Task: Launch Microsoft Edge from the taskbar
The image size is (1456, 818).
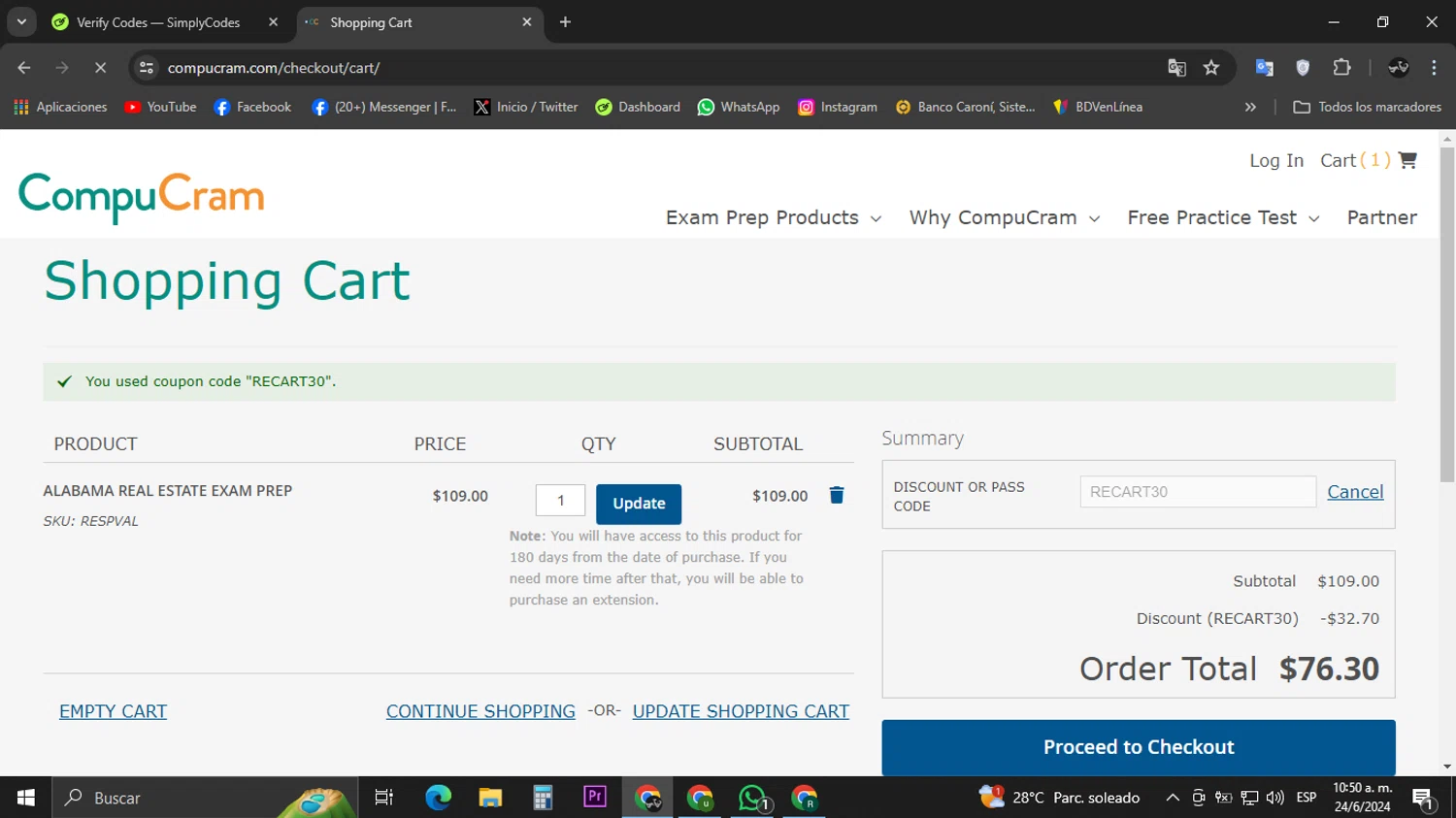Action: 438,798
